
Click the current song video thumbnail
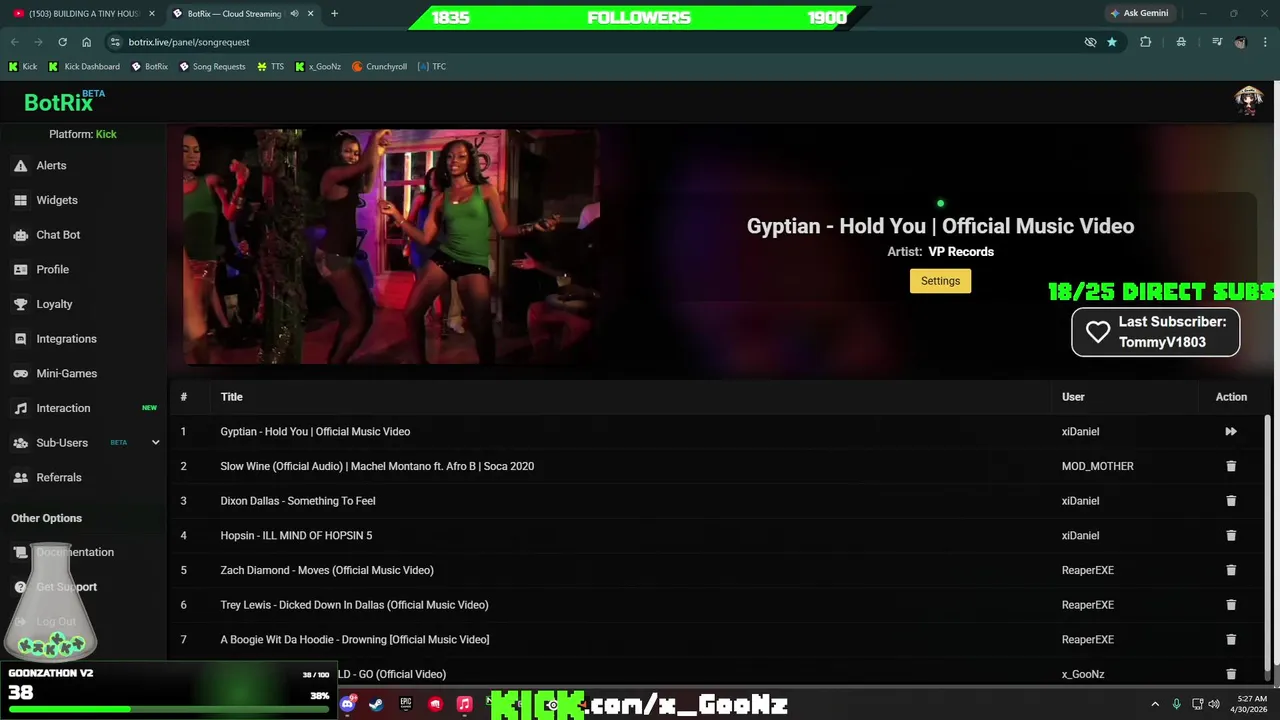391,247
